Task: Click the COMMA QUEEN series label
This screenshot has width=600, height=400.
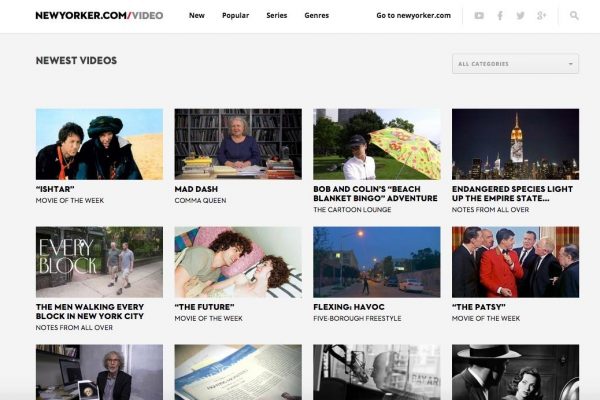Action: 200,201
